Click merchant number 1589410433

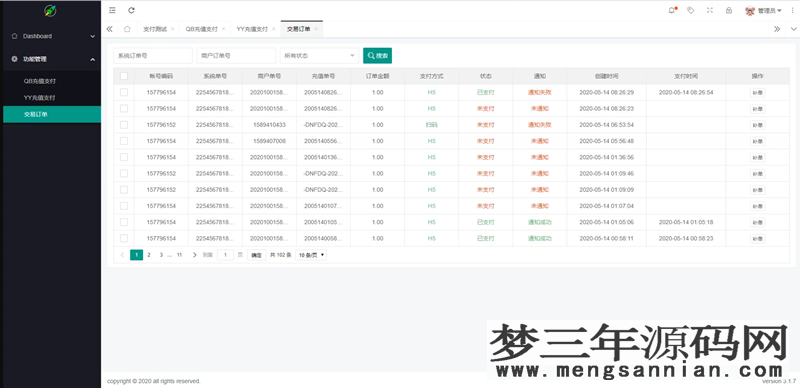[269, 125]
